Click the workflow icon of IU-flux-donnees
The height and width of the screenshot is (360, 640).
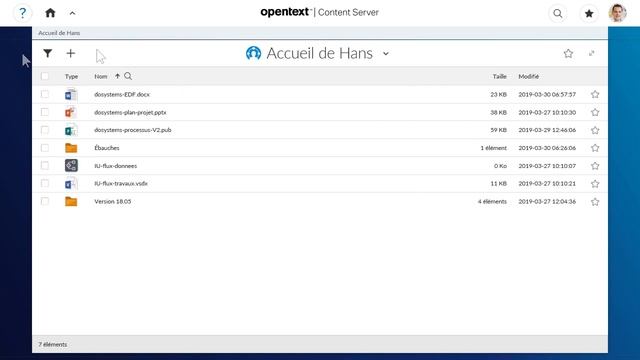pyautogui.click(x=71, y=166)
